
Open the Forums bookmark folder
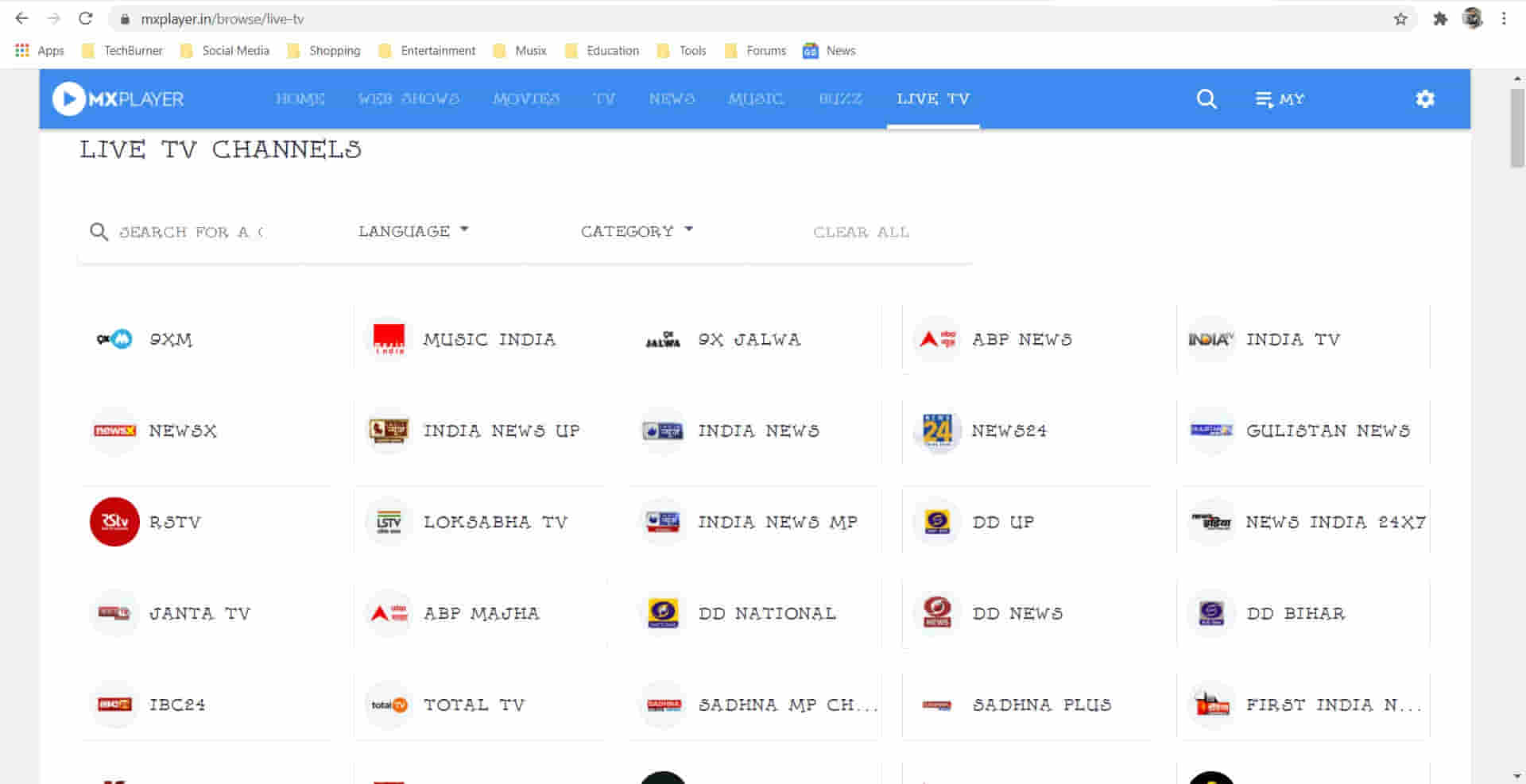755,51
